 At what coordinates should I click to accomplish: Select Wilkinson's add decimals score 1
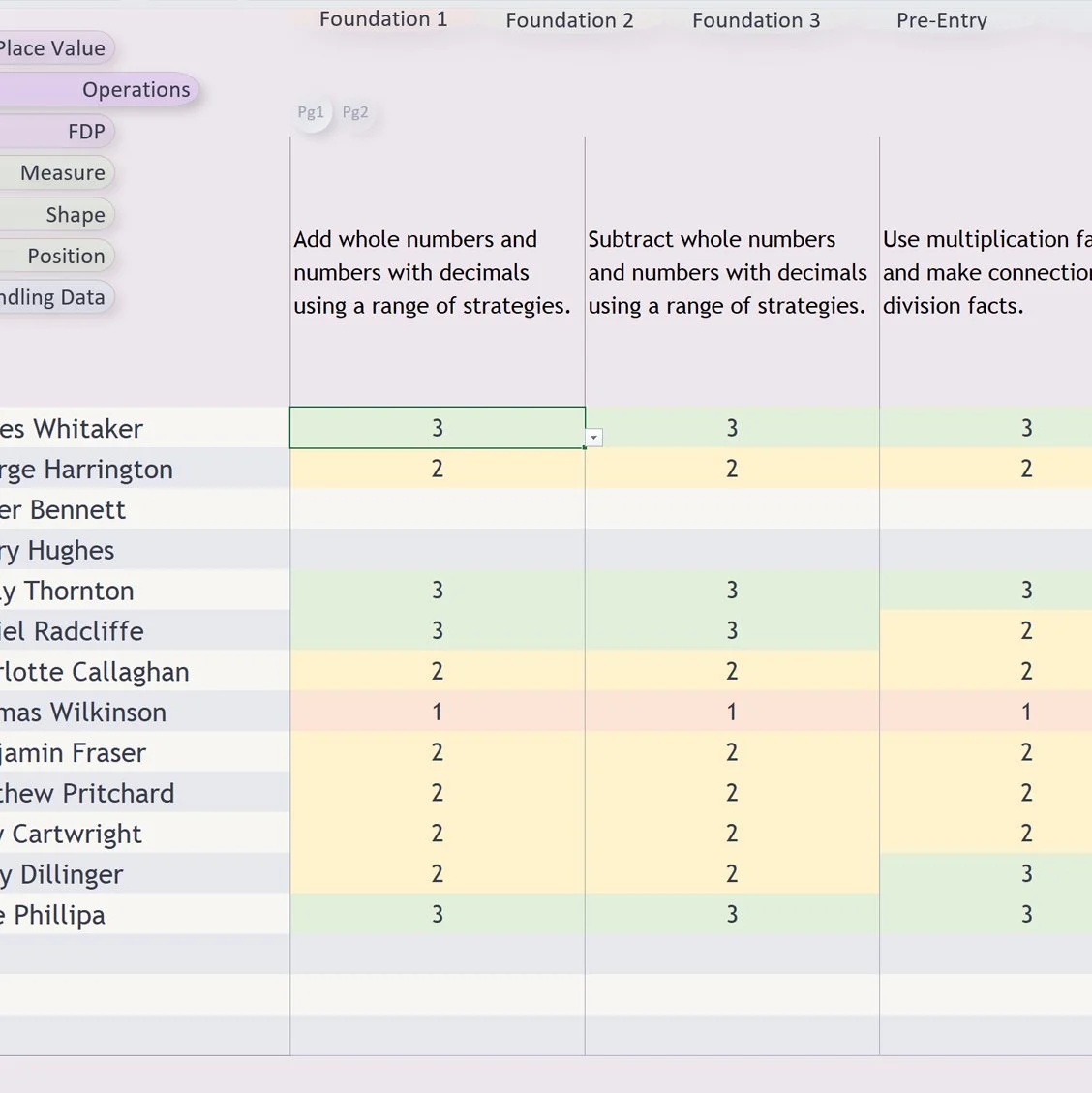click(x=437, y=711)
